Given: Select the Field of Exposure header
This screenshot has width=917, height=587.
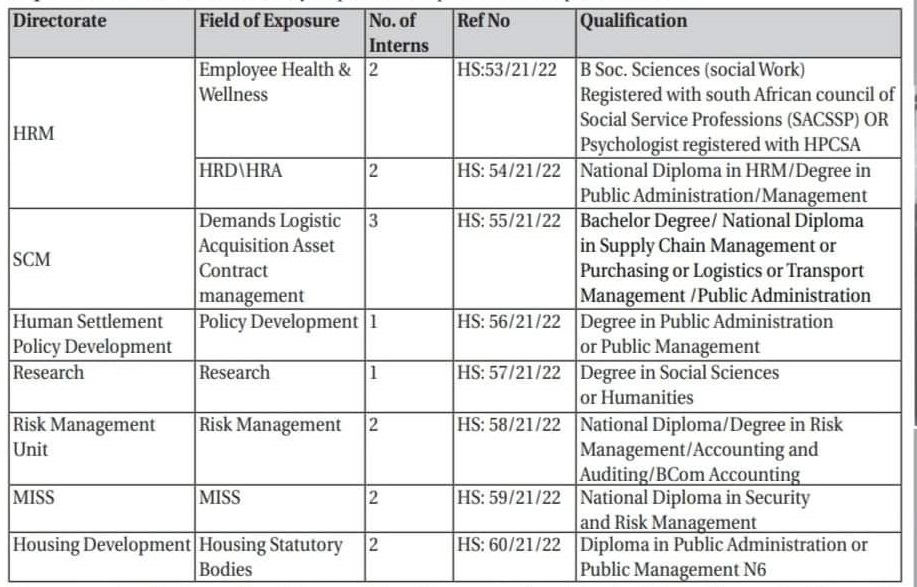Looking at the screenshot, I should 269,22.
